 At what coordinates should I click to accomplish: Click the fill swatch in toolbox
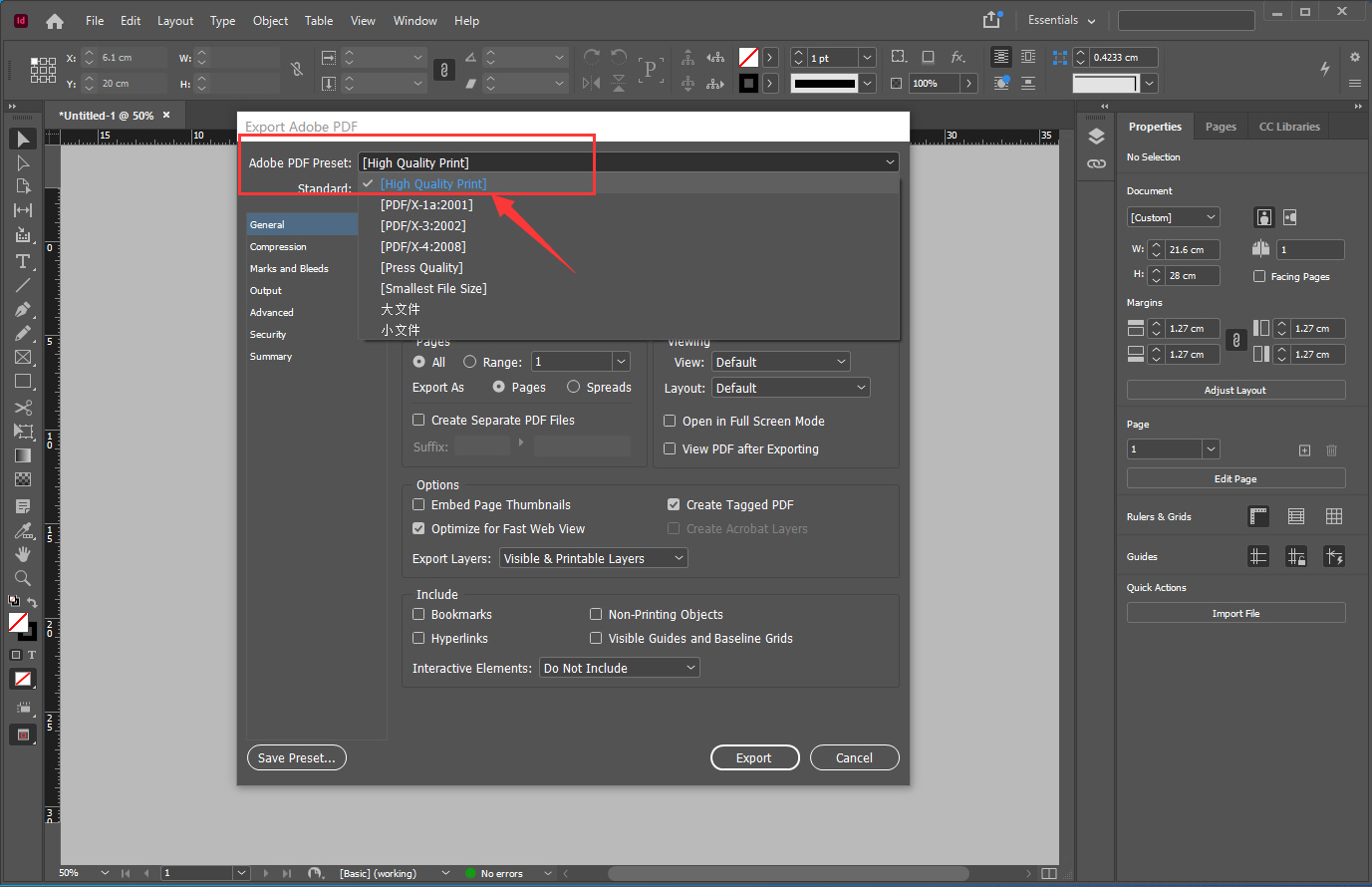18,622
